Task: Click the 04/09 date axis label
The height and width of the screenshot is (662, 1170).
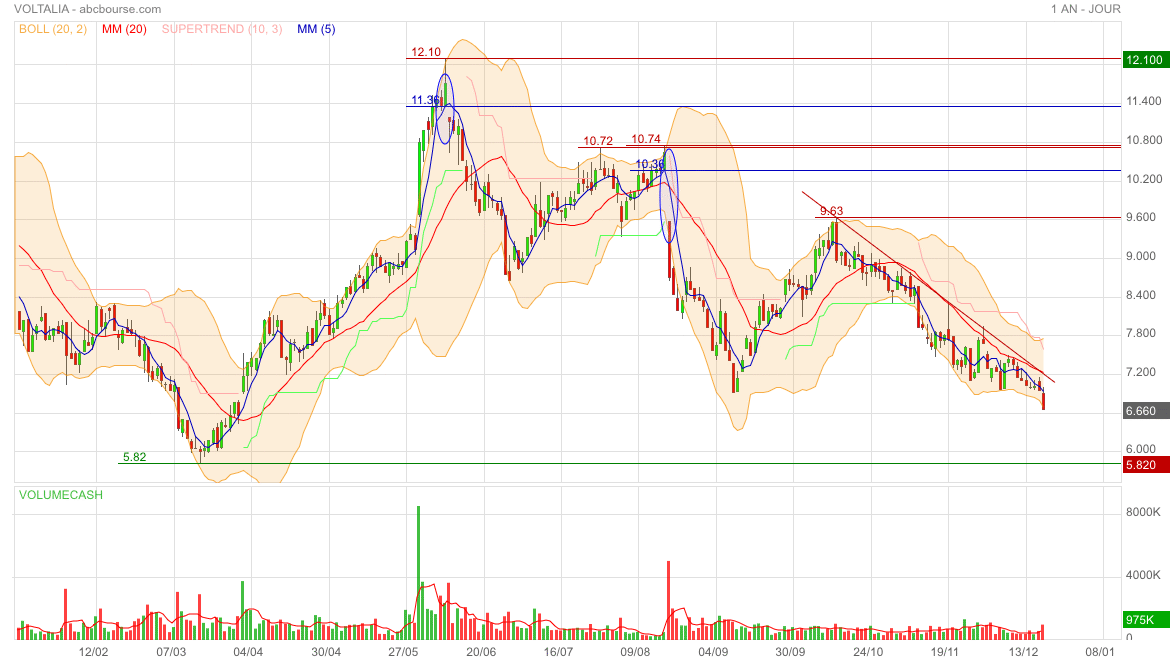Action: 713,652
